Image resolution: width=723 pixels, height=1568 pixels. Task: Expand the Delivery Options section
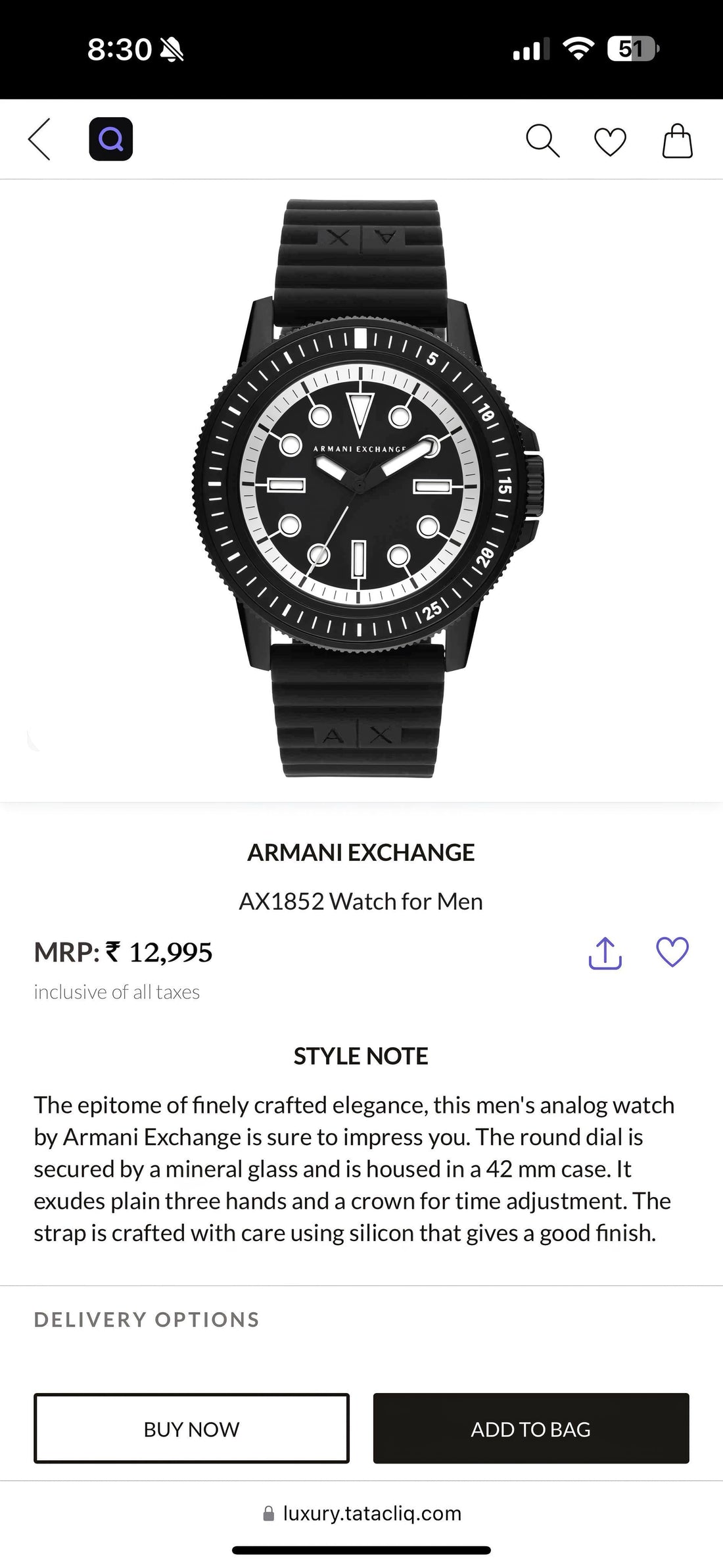(147, 1319)
